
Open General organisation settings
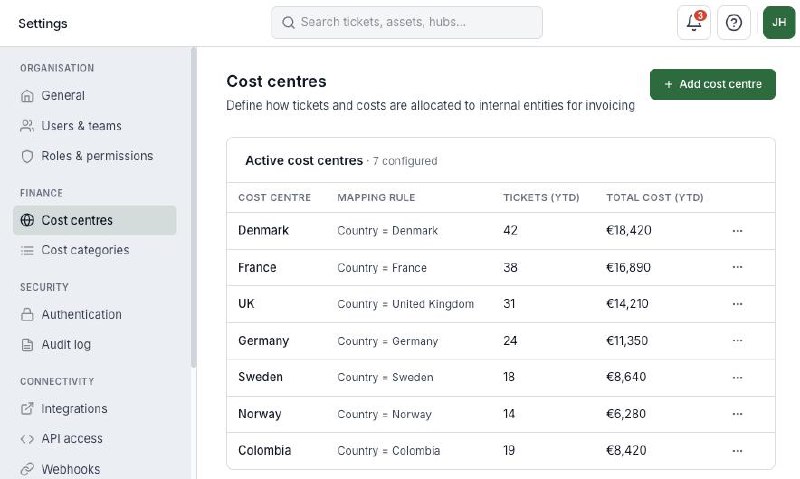tap(62, 96)
